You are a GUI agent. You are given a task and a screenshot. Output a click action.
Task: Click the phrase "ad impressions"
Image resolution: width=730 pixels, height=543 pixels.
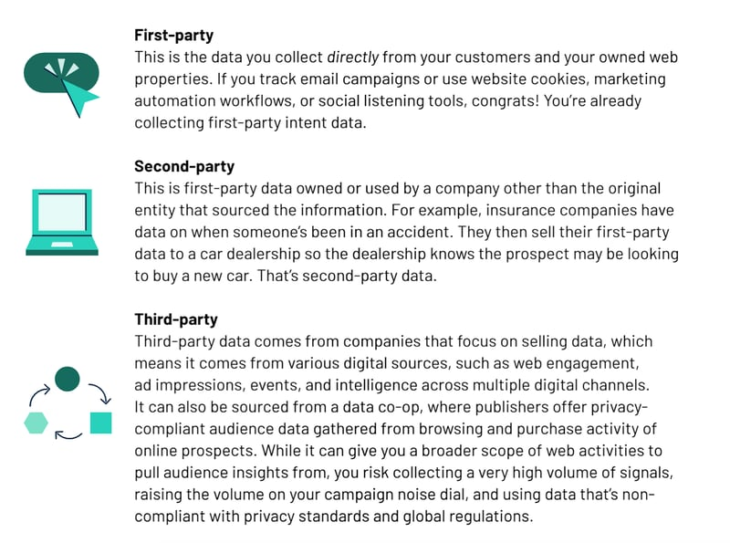183,384
